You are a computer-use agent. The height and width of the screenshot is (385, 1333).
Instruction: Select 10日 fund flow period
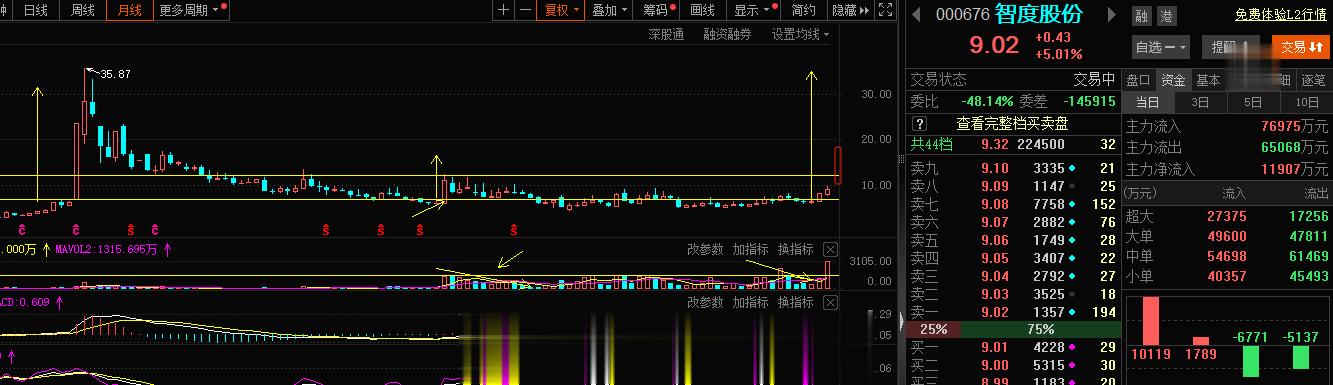(x=1306, y=102)
